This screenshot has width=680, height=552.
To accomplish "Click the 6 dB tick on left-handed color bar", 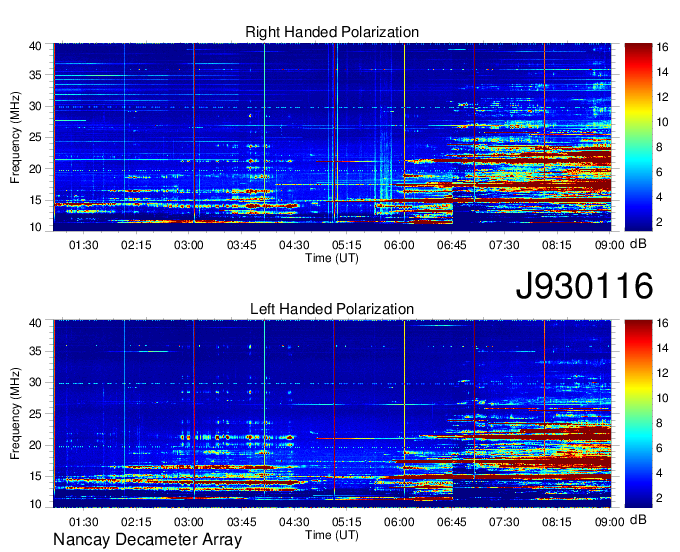I will point(660,448).
